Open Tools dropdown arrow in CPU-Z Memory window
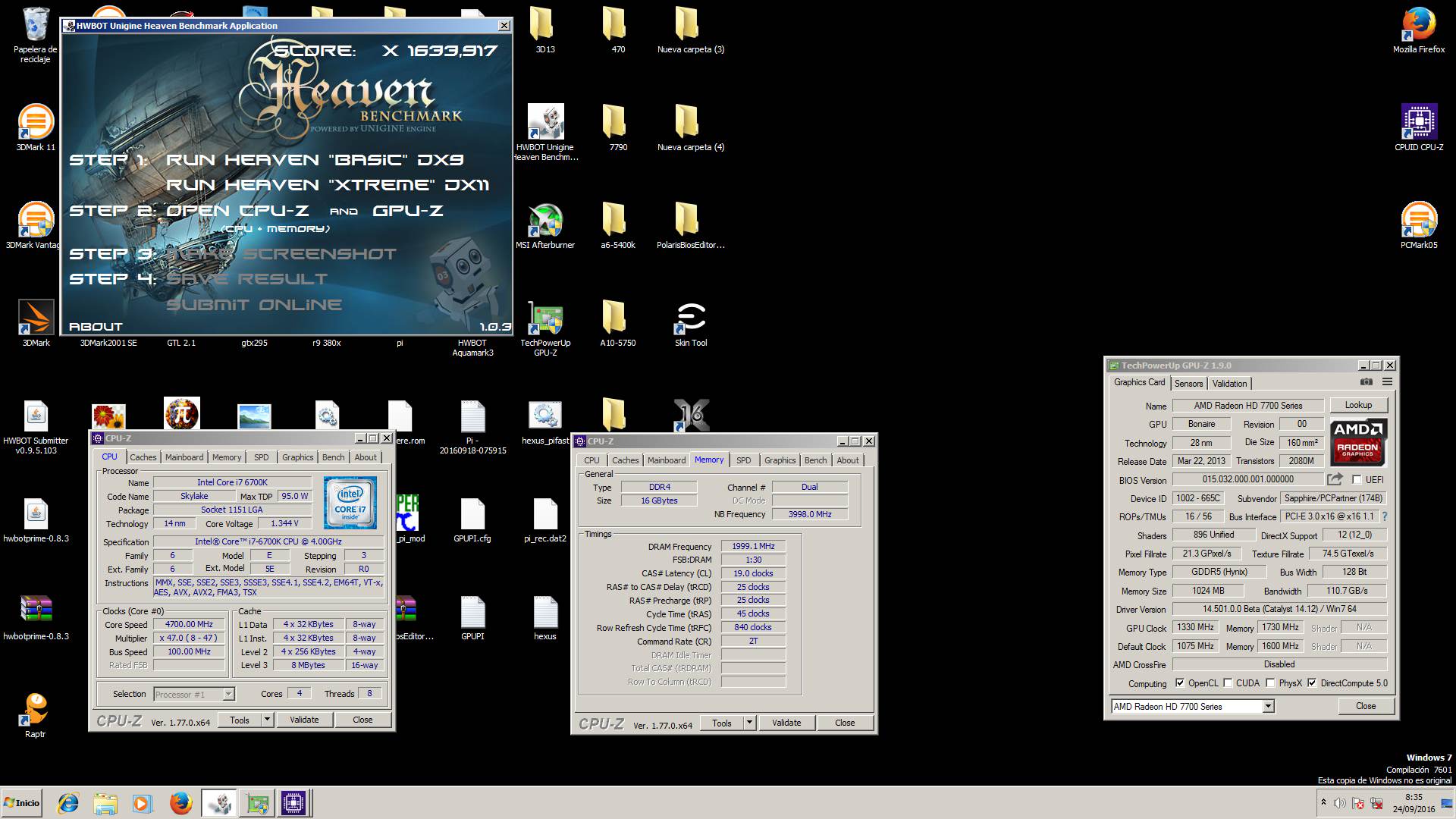 tap(748, 722)
